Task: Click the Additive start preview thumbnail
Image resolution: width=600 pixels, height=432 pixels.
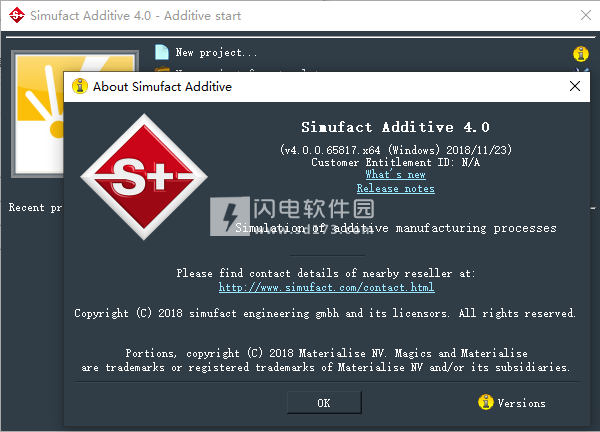Action: point(38,114)
